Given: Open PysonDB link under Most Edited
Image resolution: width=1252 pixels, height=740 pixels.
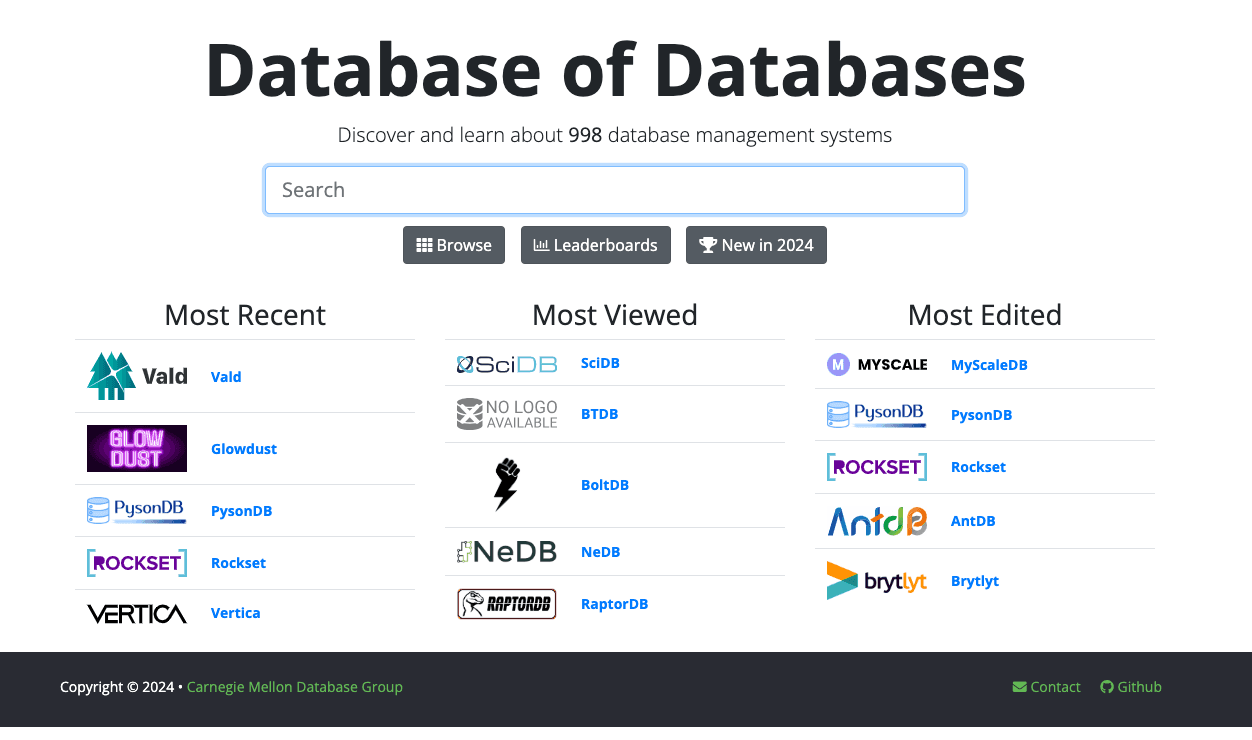Looking at the screenshot, I should [x=982, y=415].
